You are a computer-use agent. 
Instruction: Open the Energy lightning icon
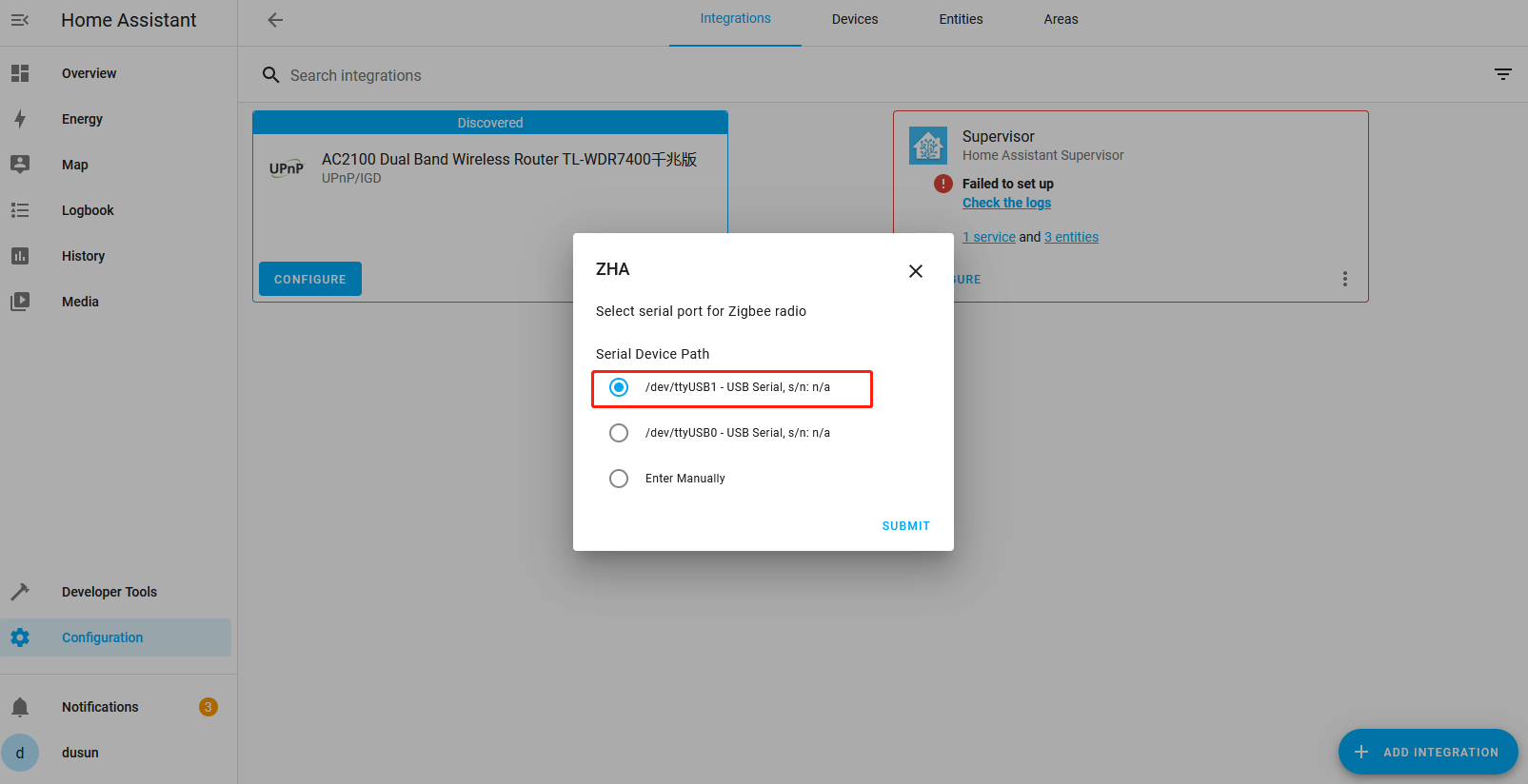click(20, 119)
